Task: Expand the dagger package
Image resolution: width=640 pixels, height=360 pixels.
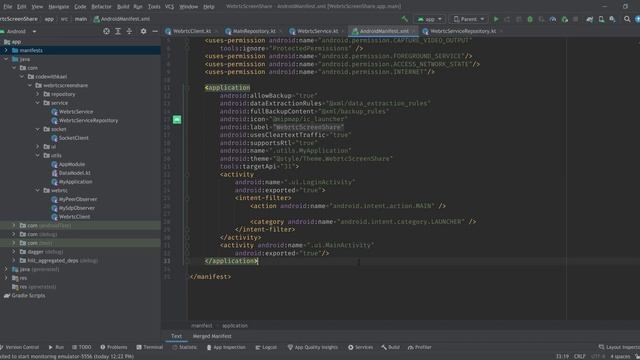Action: coord(13,252)
